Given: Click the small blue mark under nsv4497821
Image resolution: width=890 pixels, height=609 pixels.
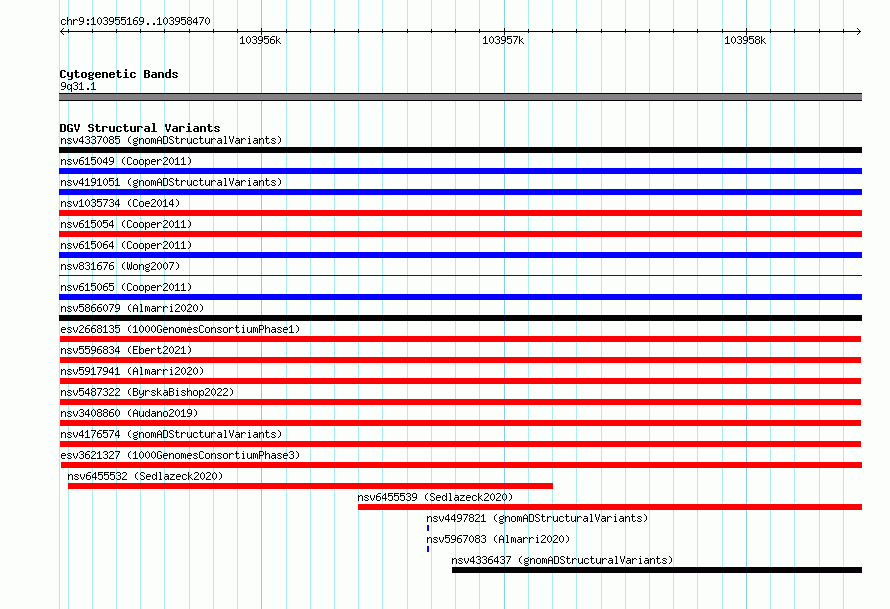Looking at the screenshot, I should 428,528.
